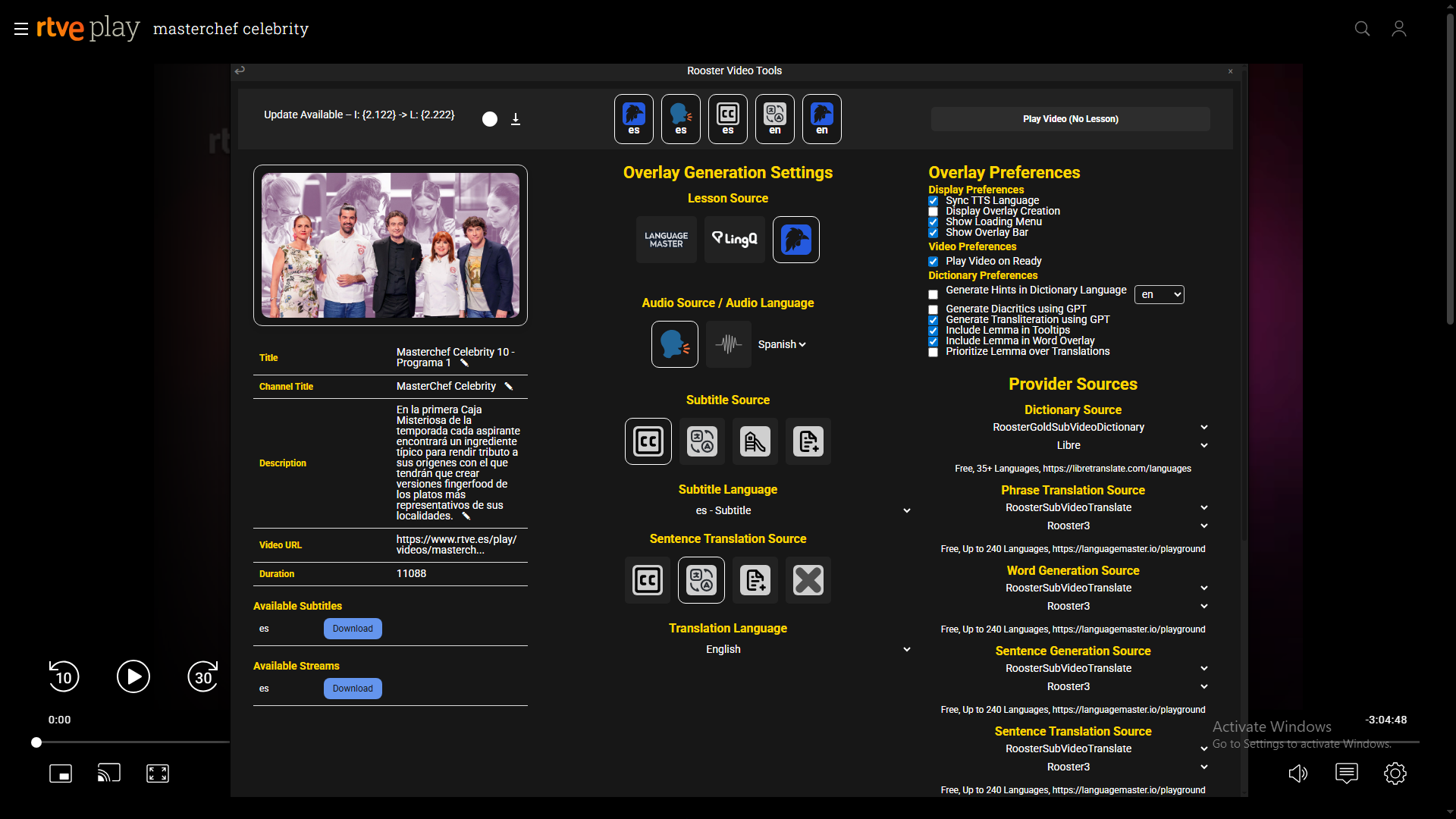
Task: Select the Language Master lesson source
Action: [666, 240]
